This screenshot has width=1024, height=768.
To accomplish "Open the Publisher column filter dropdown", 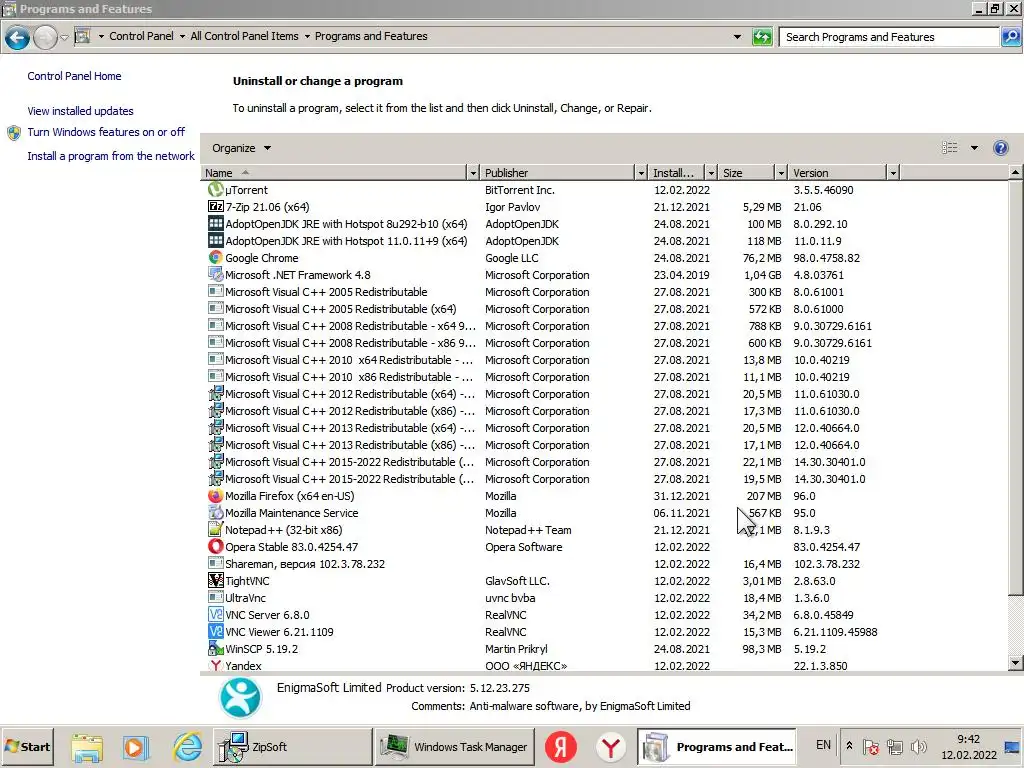I will click(641, 172).
